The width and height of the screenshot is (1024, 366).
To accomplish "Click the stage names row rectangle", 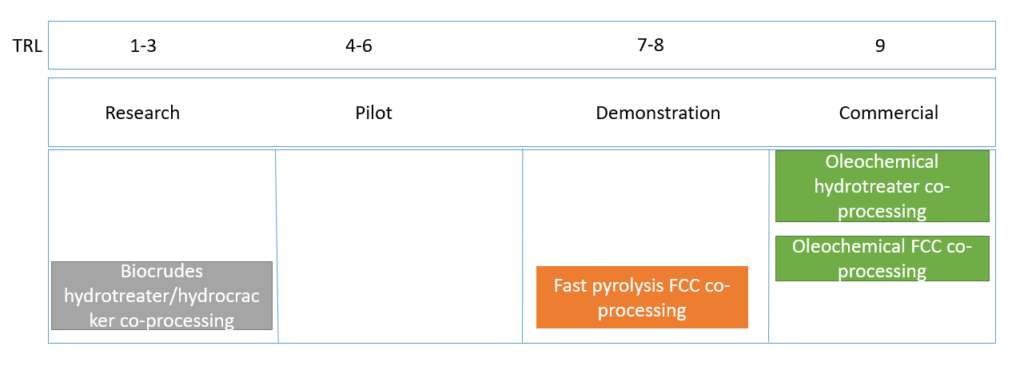I will [x=522, y=112].
